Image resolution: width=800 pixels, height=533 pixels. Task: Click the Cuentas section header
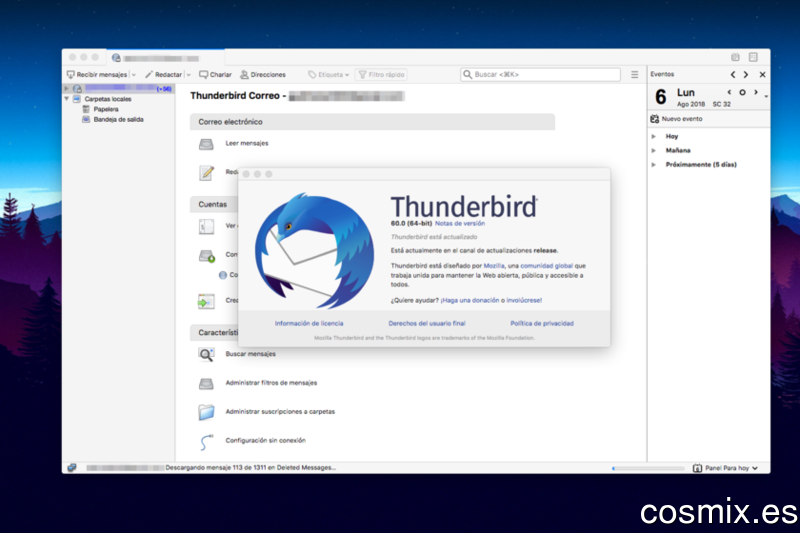[x=214, y=204]
